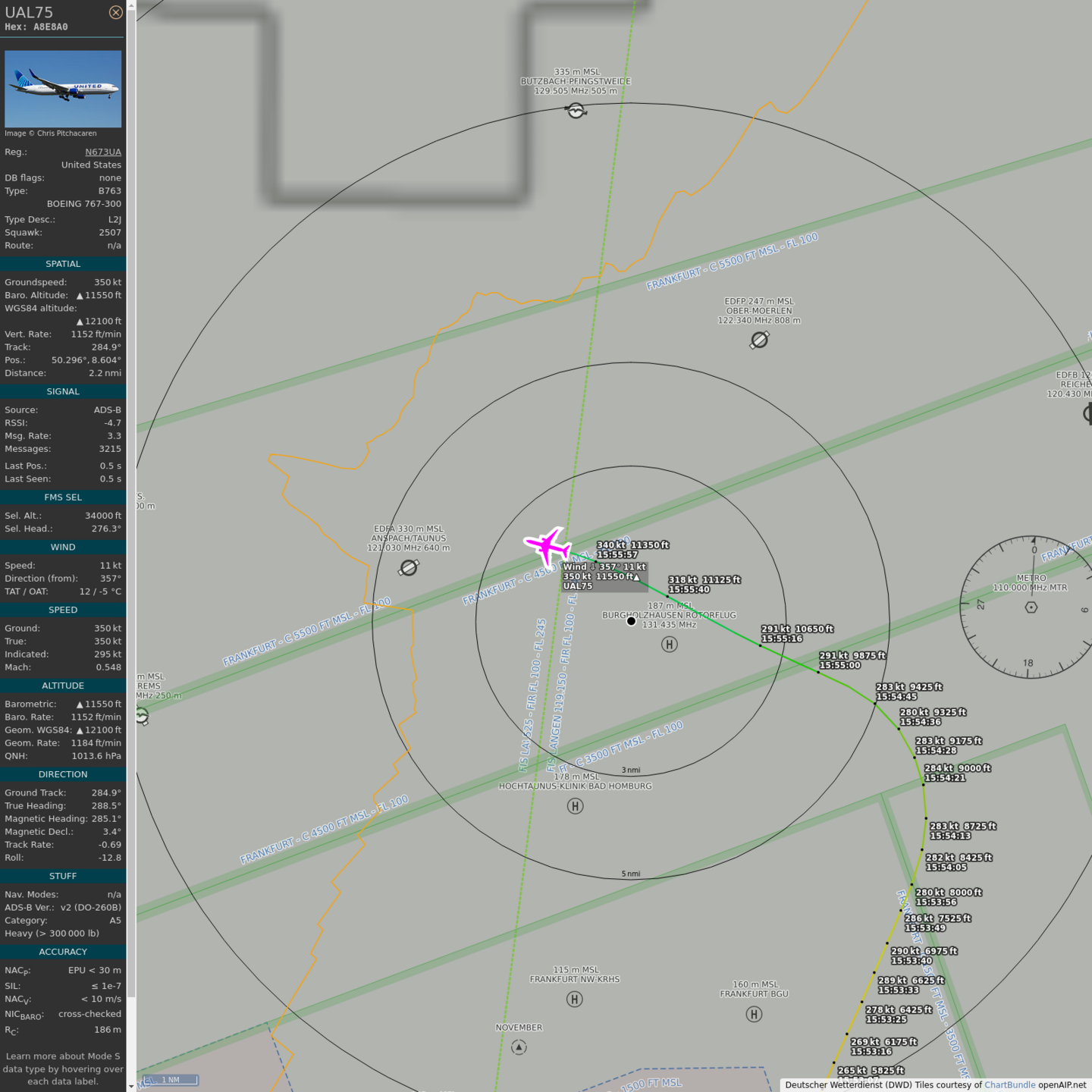
Task: Click the Hochtaunus-Klinik Bad Homburg heliport icon
Action: [575, 806]
